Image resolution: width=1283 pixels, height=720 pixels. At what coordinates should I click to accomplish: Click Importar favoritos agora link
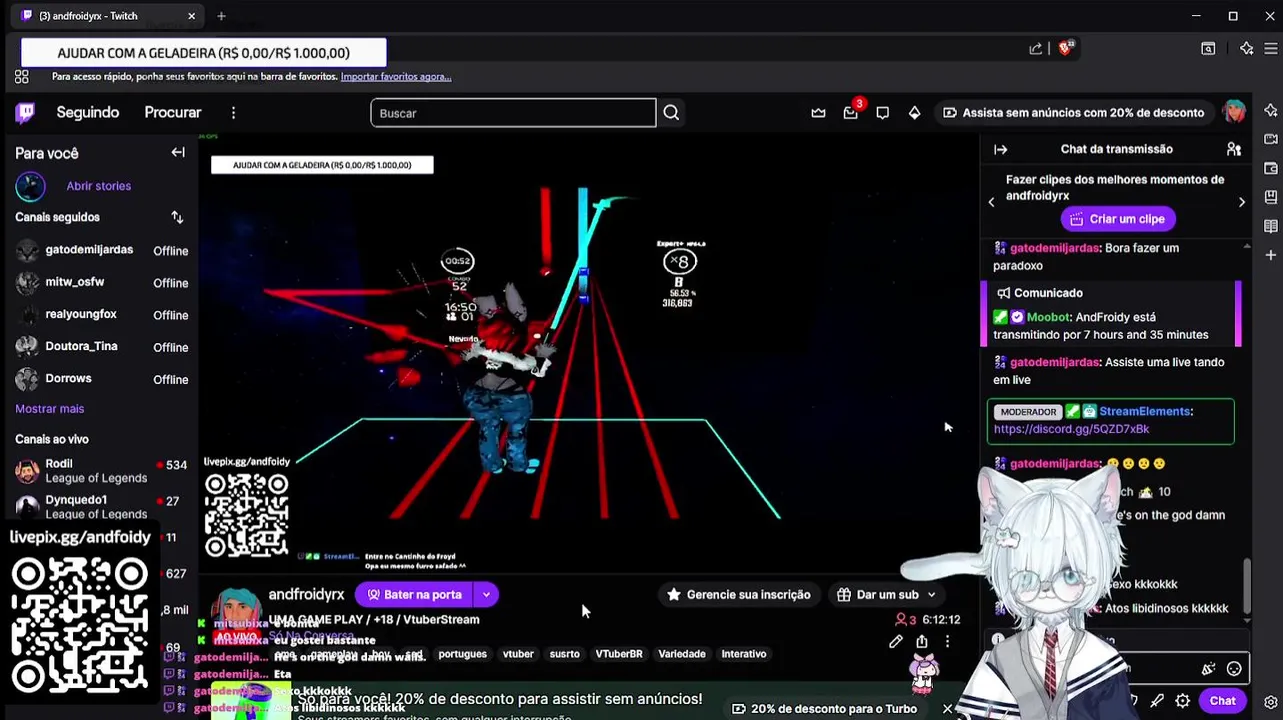click(x=396, y=77)
